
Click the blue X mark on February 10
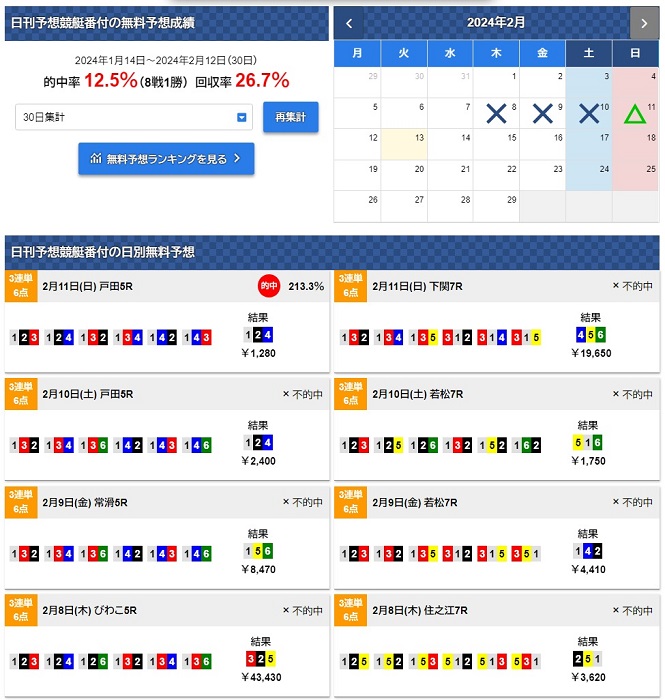[589, 114]
